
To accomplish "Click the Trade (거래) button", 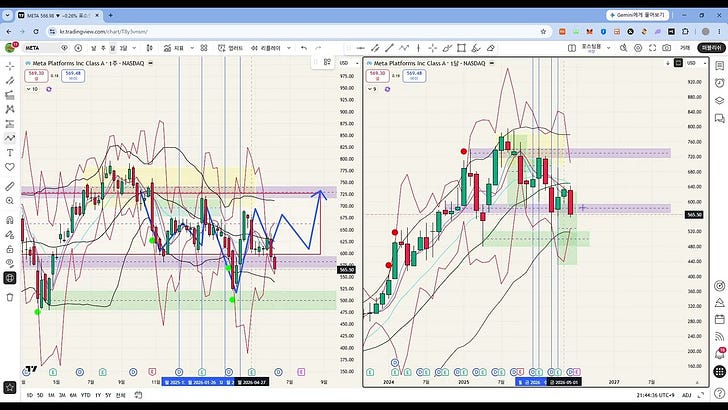I will [x=685, y=48].
